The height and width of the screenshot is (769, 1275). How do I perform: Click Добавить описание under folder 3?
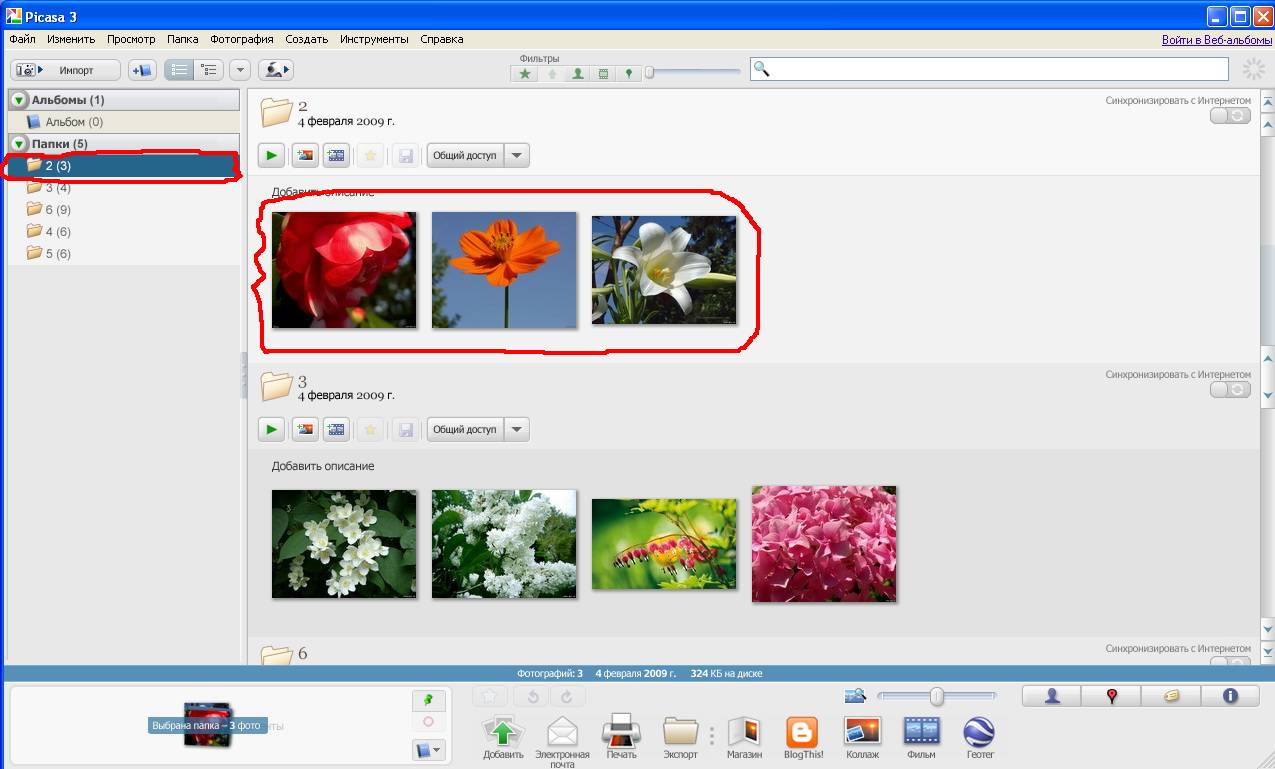coord(323,466)
